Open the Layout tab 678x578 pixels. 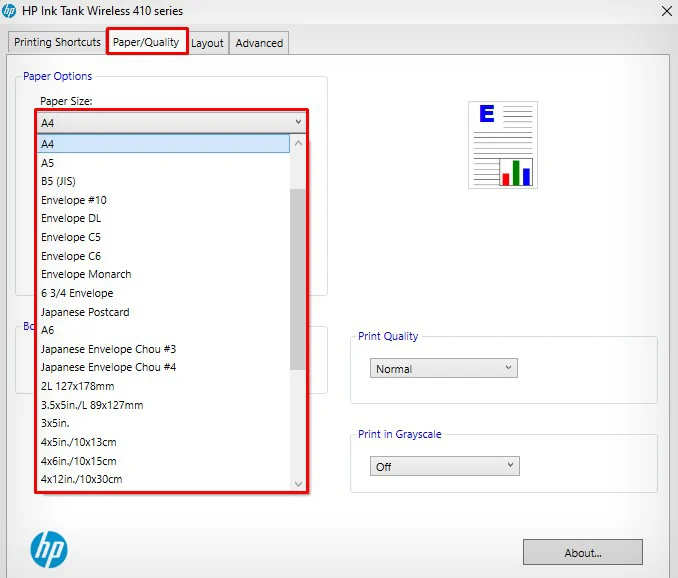pyautogui.click(x=207, y=43)
